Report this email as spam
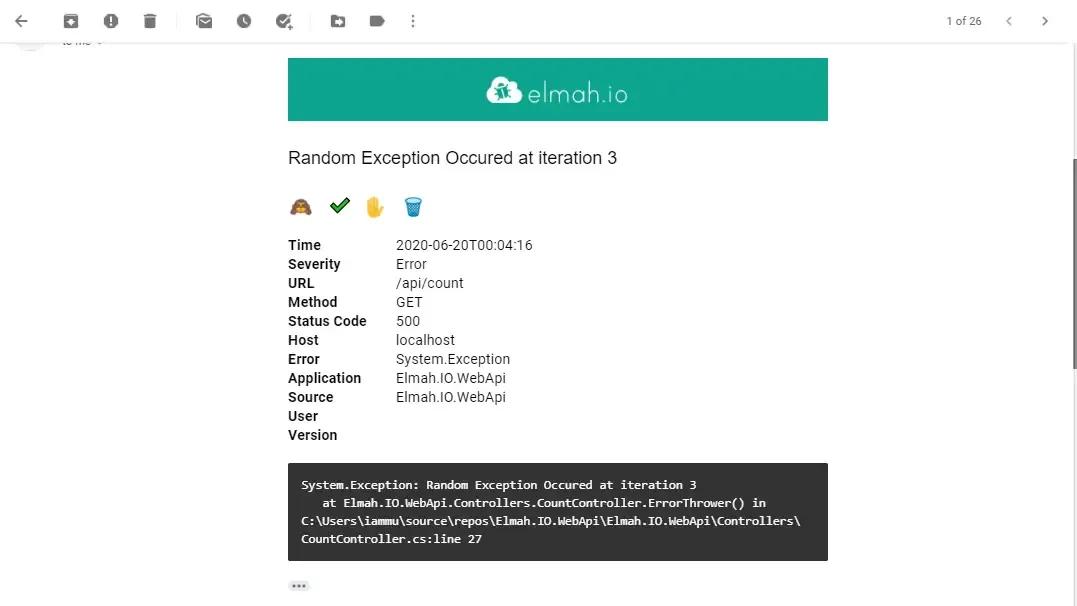Screen dimensions: 1077x606 (111, 21)
